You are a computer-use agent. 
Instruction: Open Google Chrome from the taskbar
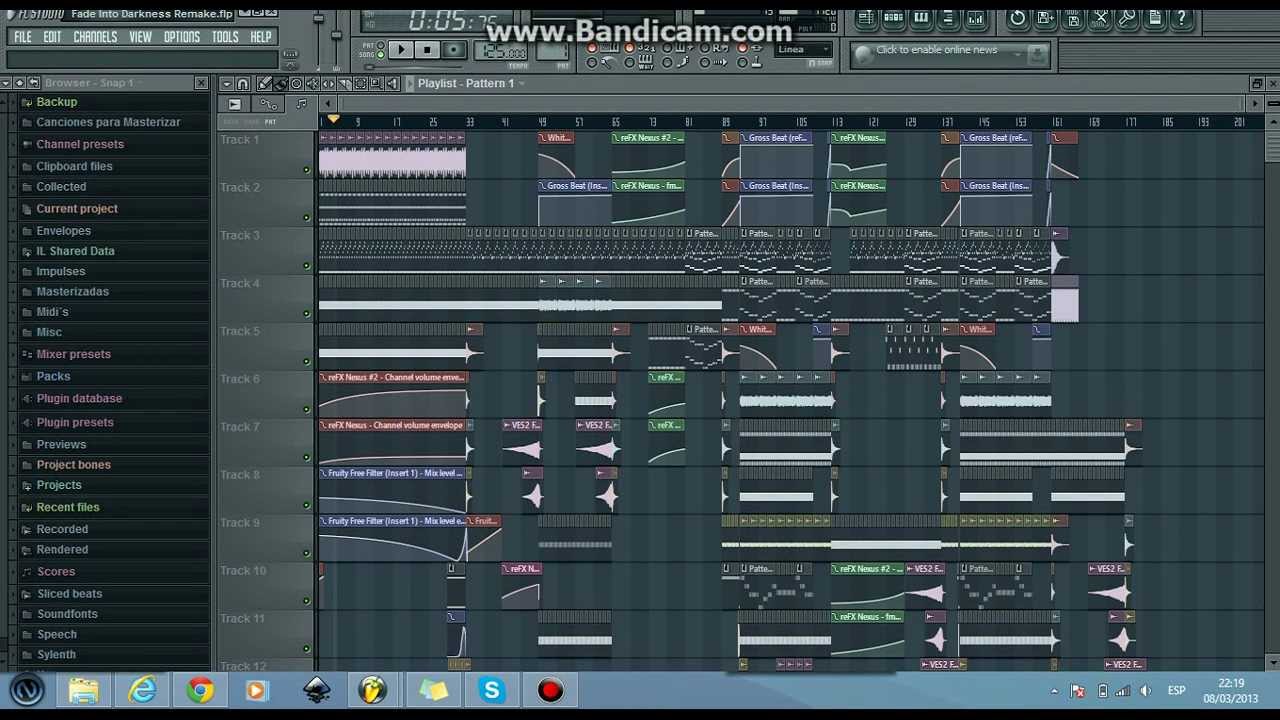[x=200, y=690]
